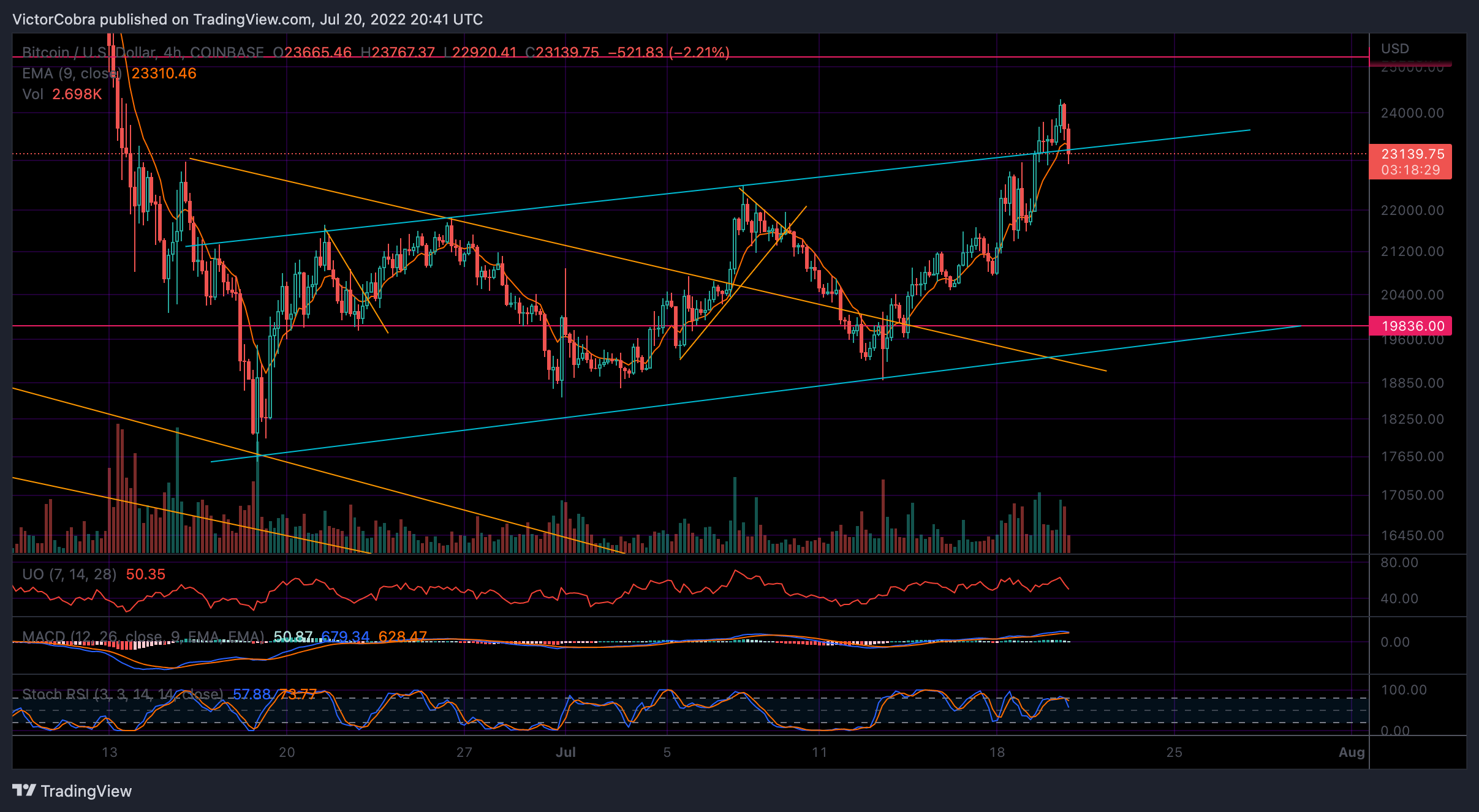Click the 18250.00 price axis label
Viewport: 1479px width, 812px height.
point(1413,419)
